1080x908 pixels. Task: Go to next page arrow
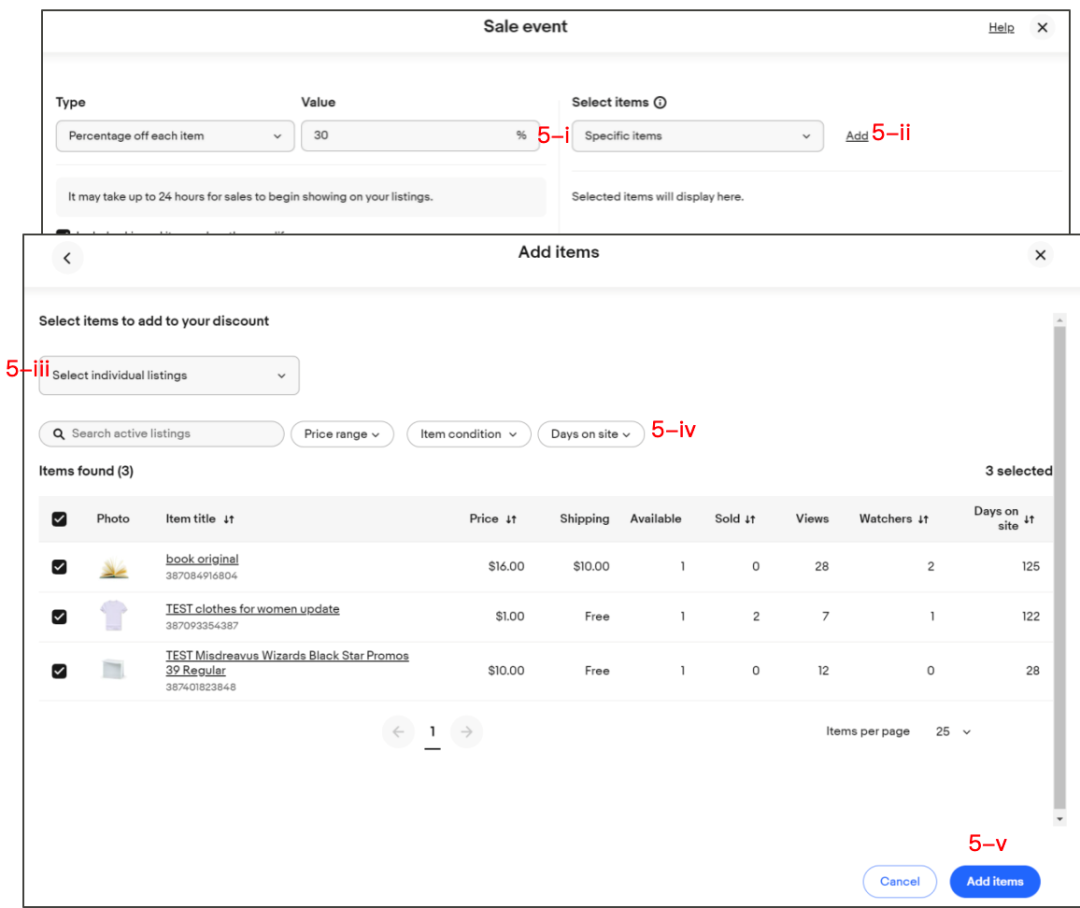466,732
